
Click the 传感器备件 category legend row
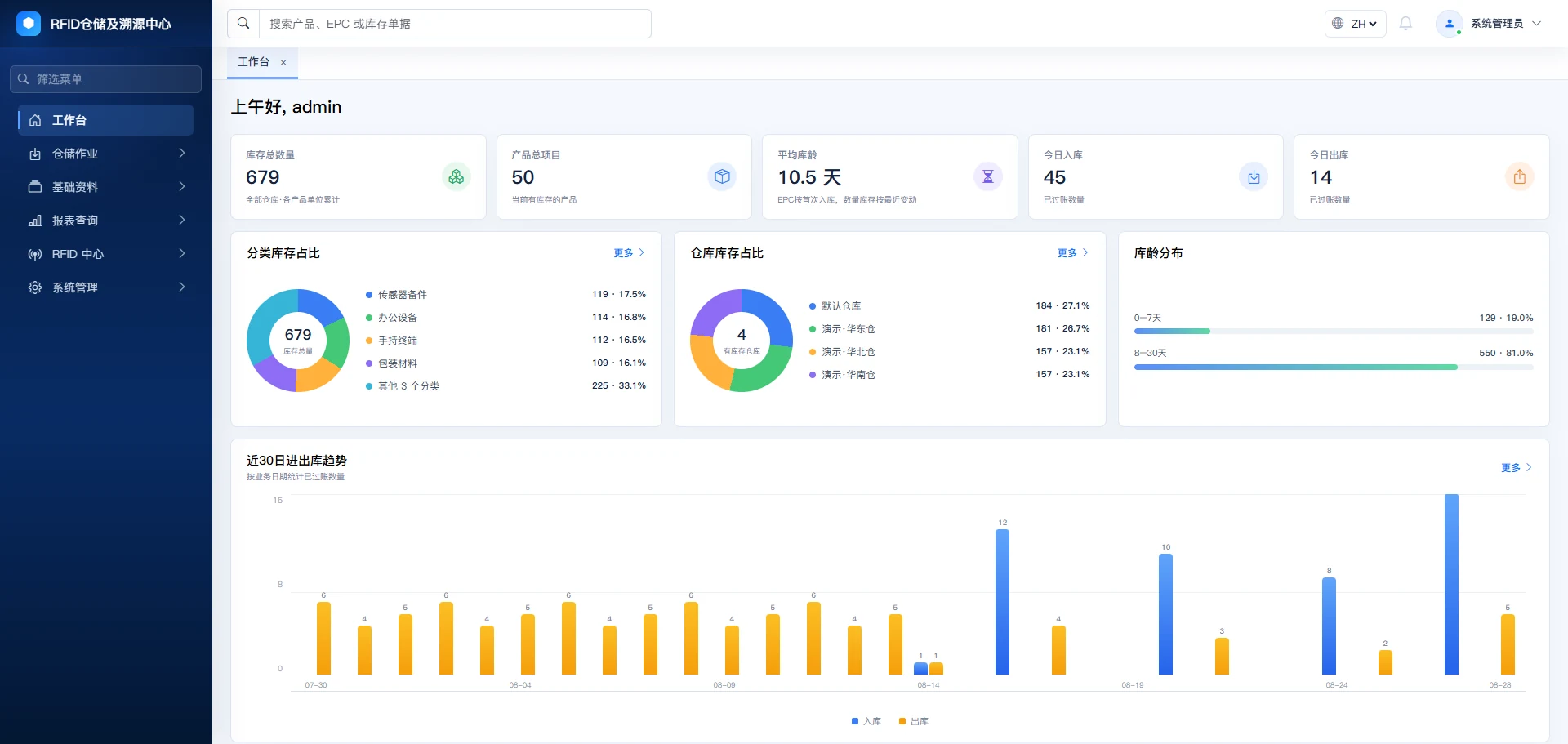click(506, 295)
